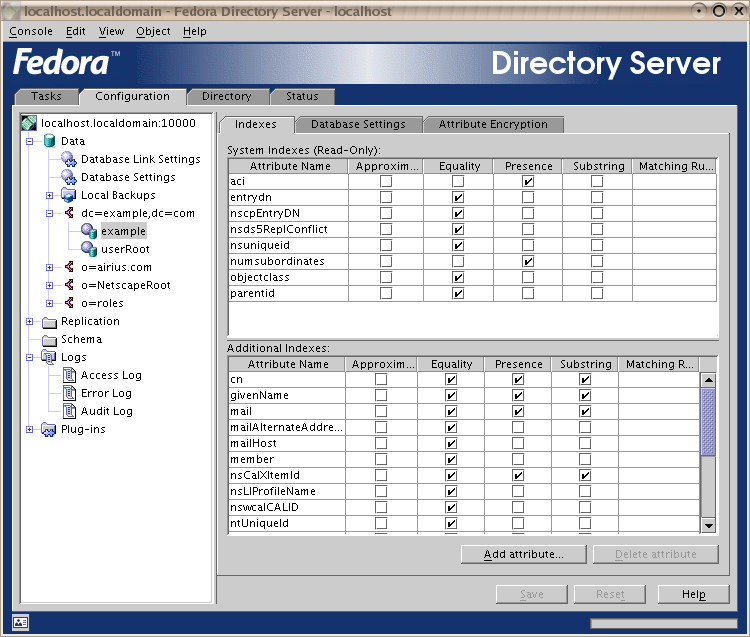The height and width of the screenshot is (637, 750).
Task: Open the Object menu
Action: [x=153, y=31]
